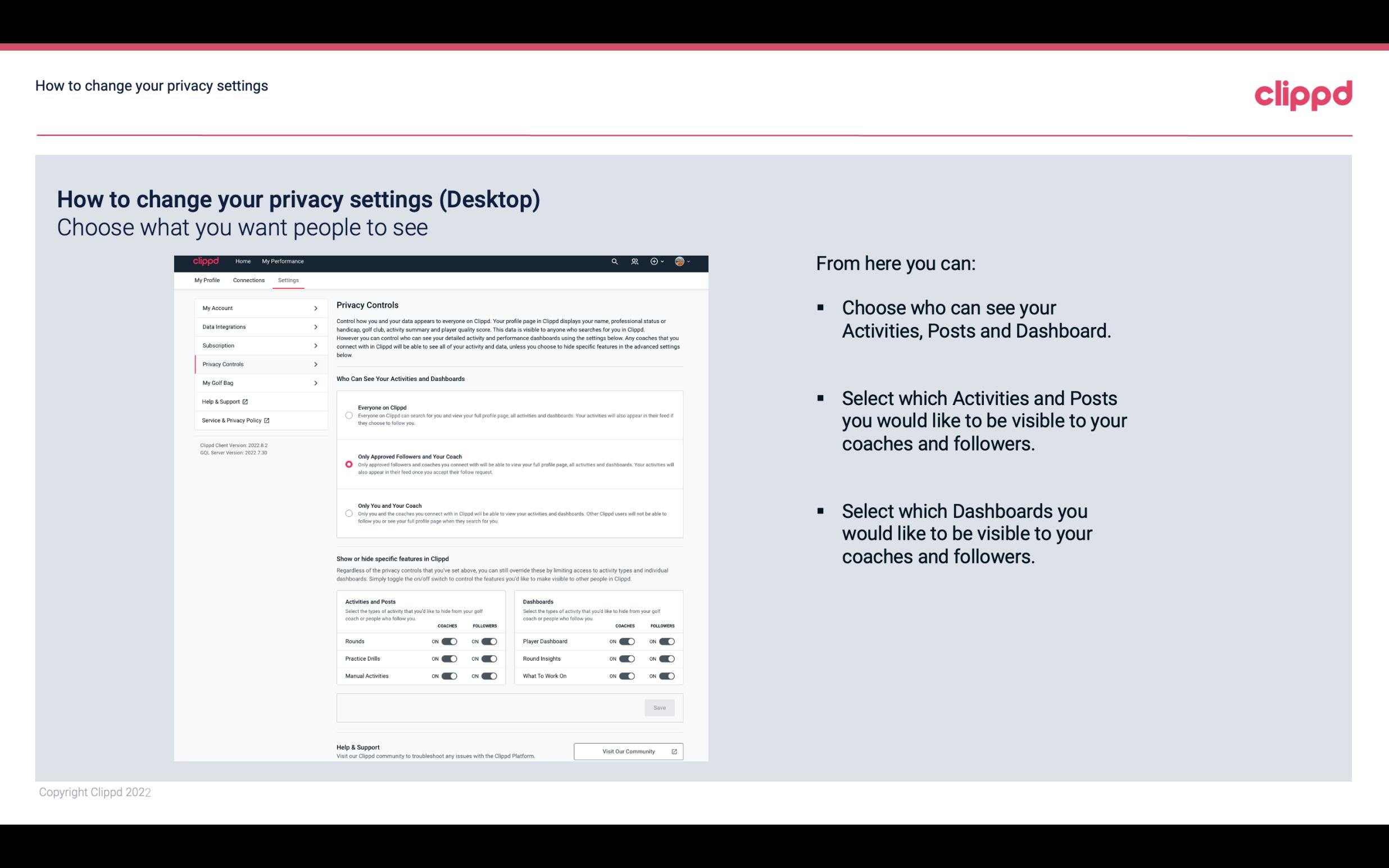The width and height of the screenshot is (1389, 868).
Task: Click the Player Dashboard Coaches toggle
Action: coord(627,641)
